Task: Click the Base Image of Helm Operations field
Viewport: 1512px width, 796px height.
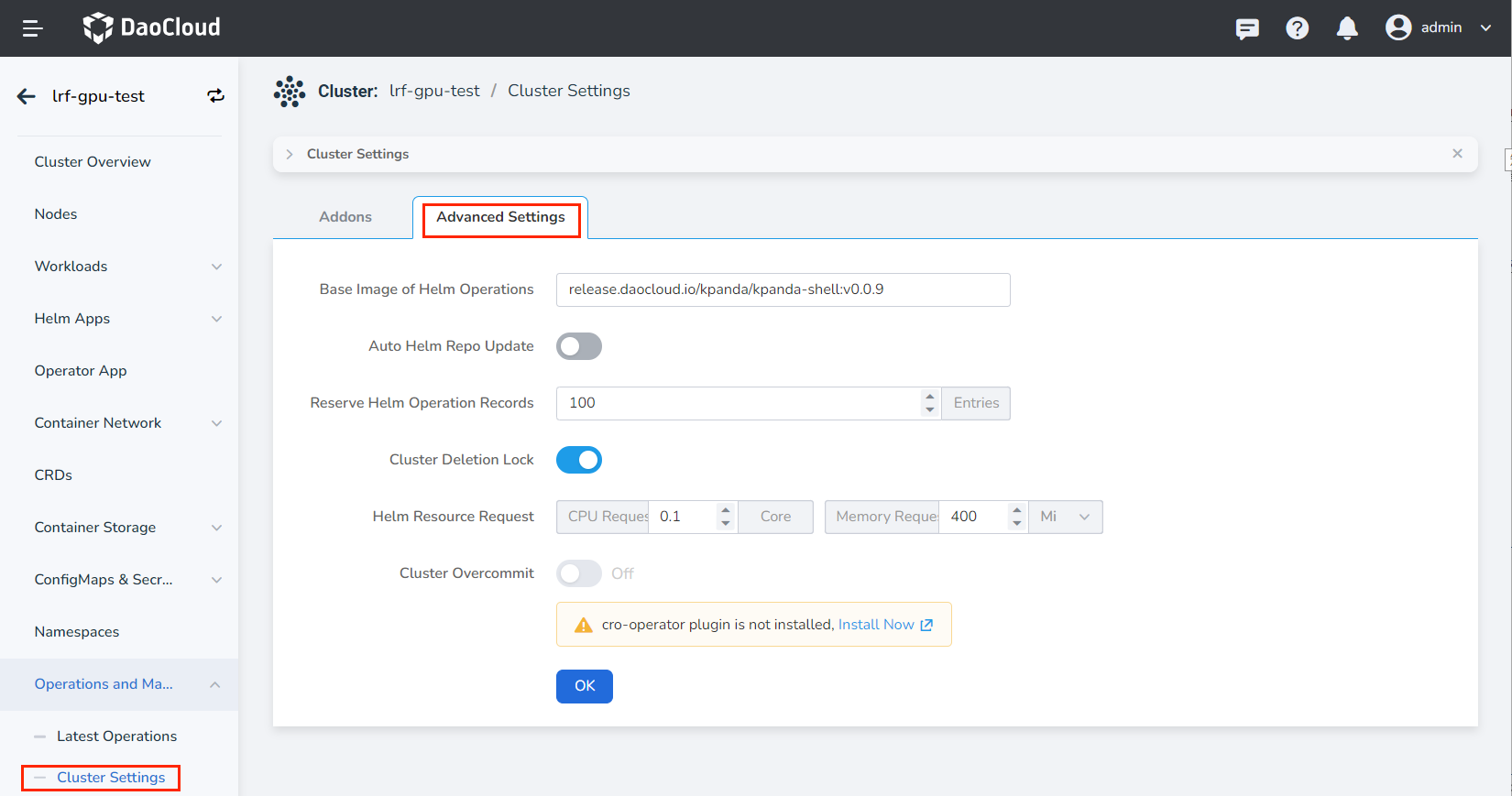Action: [782, 289]
